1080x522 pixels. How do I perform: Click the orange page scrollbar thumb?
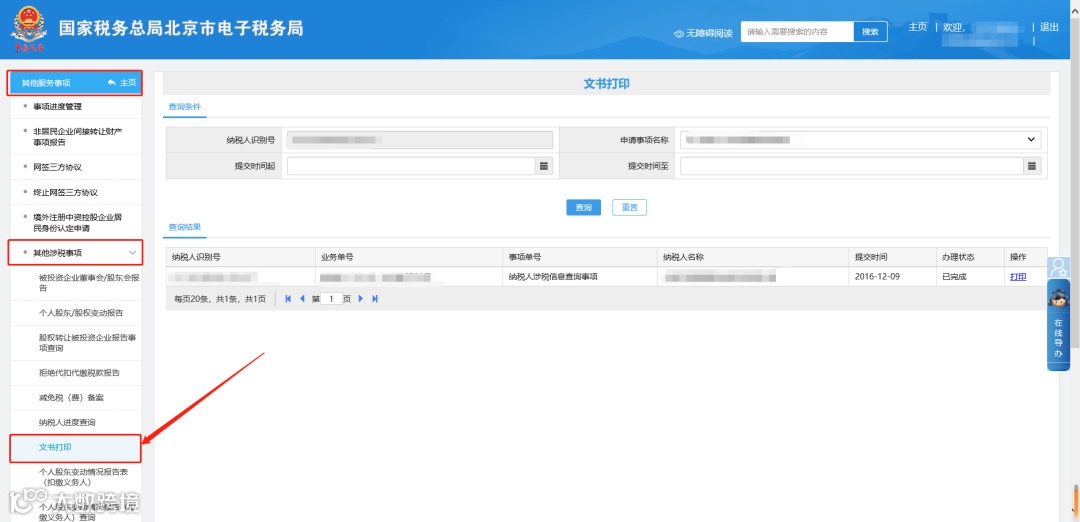[1074, 500]
